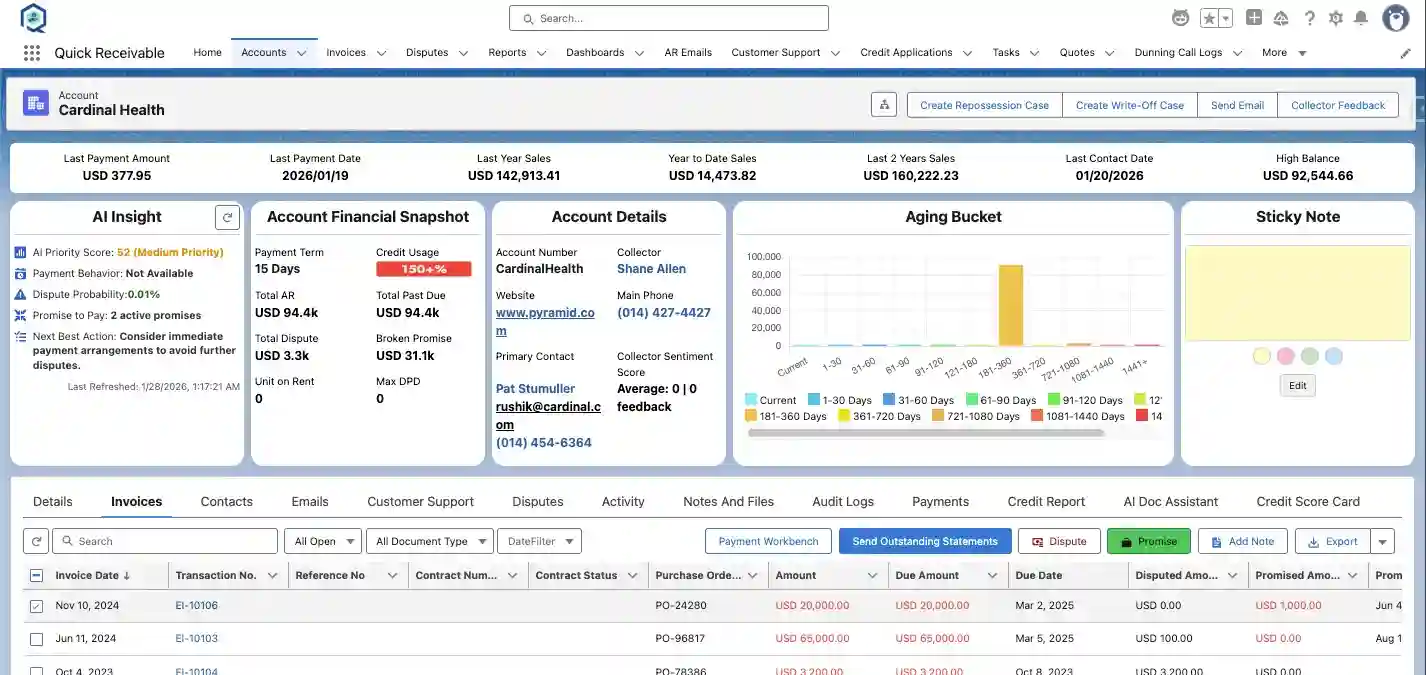Open the user profile avatar
Image resolution: width=1426 pixels, height=675 pixels.
[x=1396, y=18]
